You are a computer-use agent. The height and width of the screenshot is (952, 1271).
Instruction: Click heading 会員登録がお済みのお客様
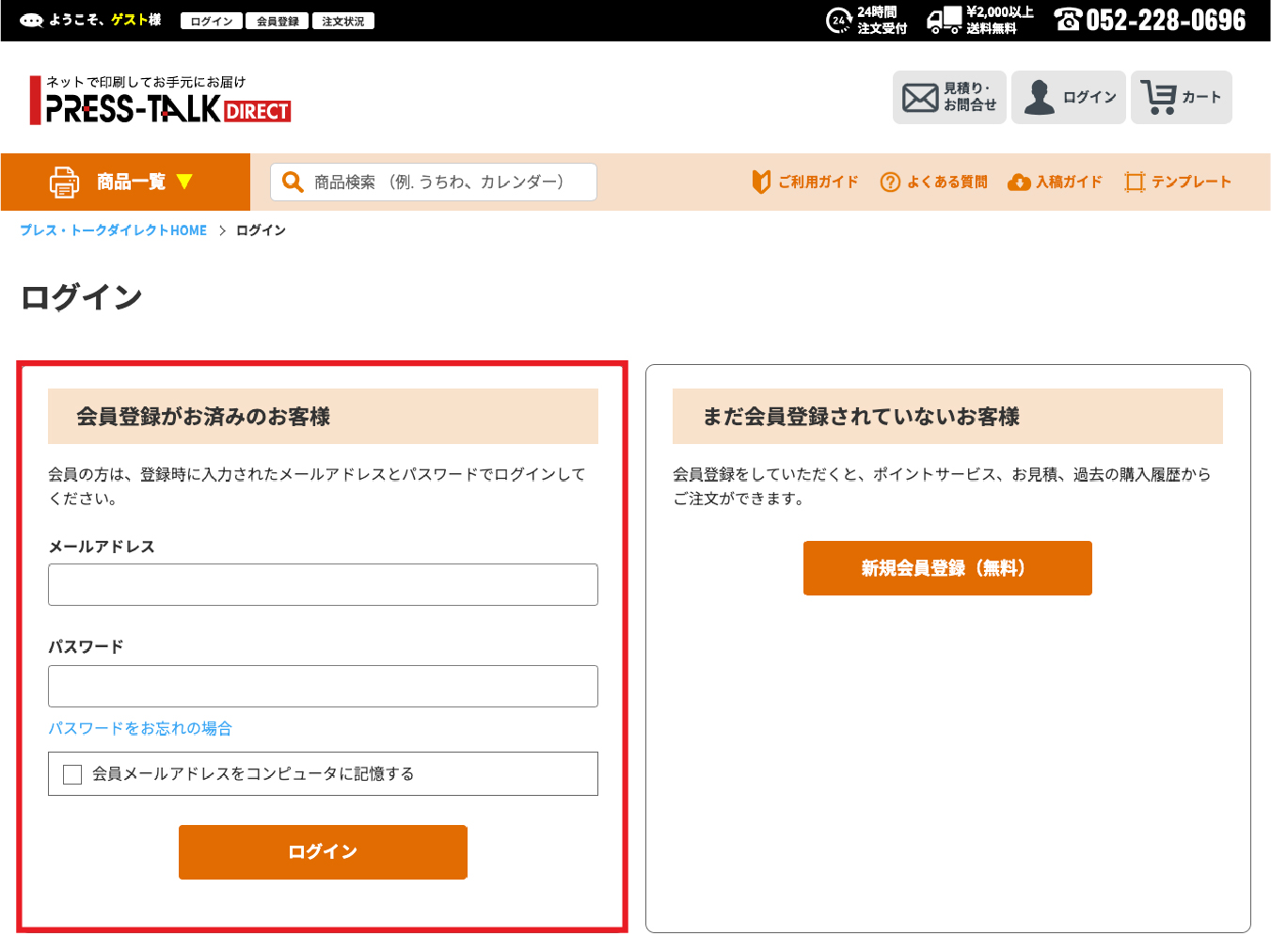[x=203, y=417]
